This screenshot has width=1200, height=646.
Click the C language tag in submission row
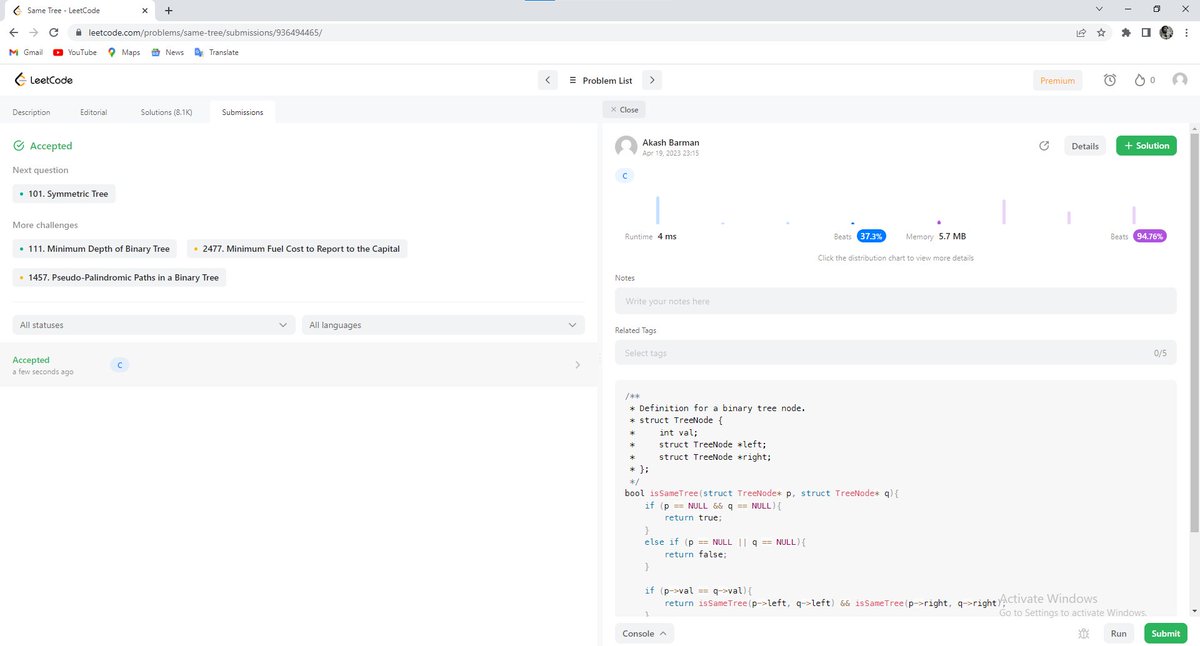click(x=119, y=365)
